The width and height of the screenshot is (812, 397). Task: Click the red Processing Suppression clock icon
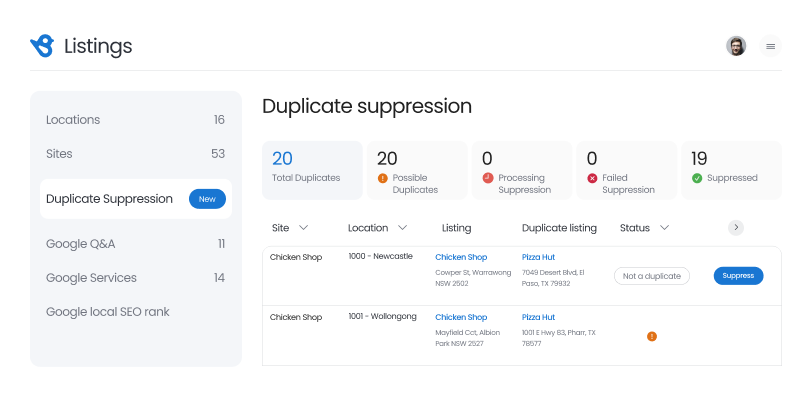point(488,178)
